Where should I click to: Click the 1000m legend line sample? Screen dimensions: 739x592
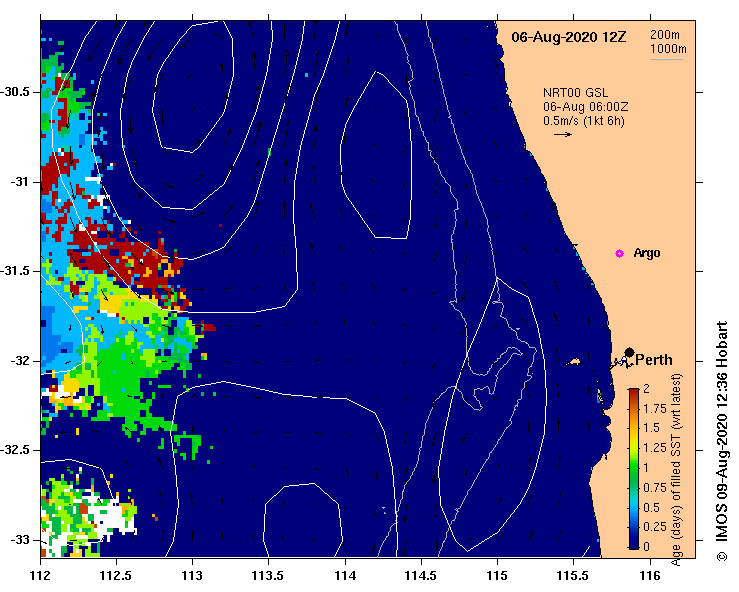click(x=666, y=59)
